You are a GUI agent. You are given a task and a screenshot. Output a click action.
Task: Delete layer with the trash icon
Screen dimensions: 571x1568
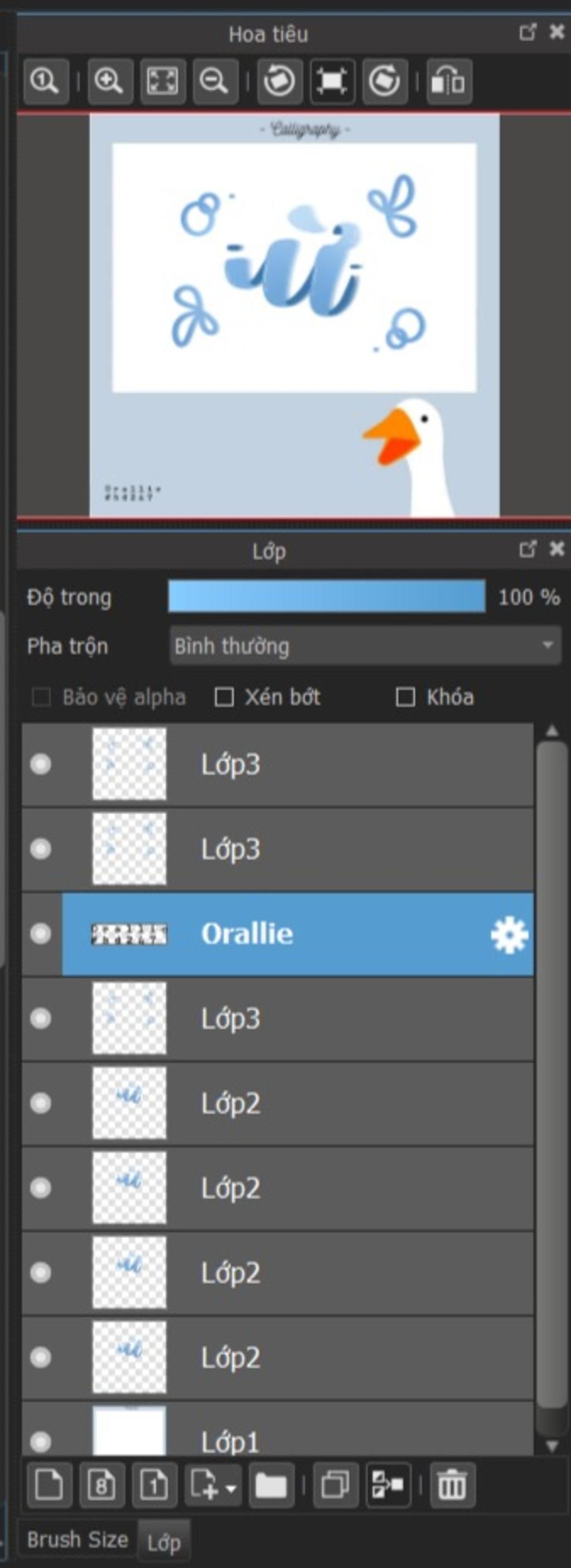point(452,1485)
